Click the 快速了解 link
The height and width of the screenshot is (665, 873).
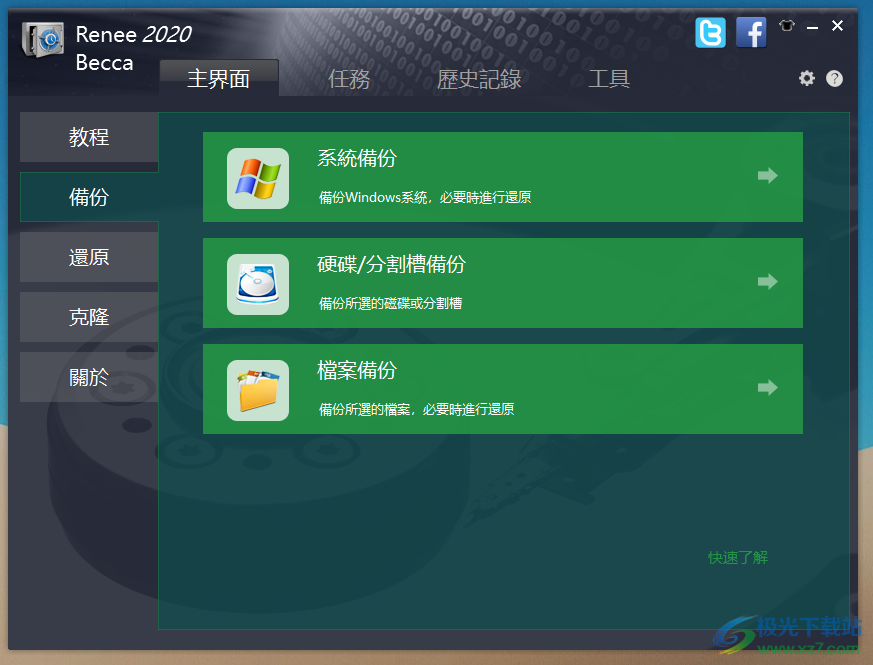(738, 557)
